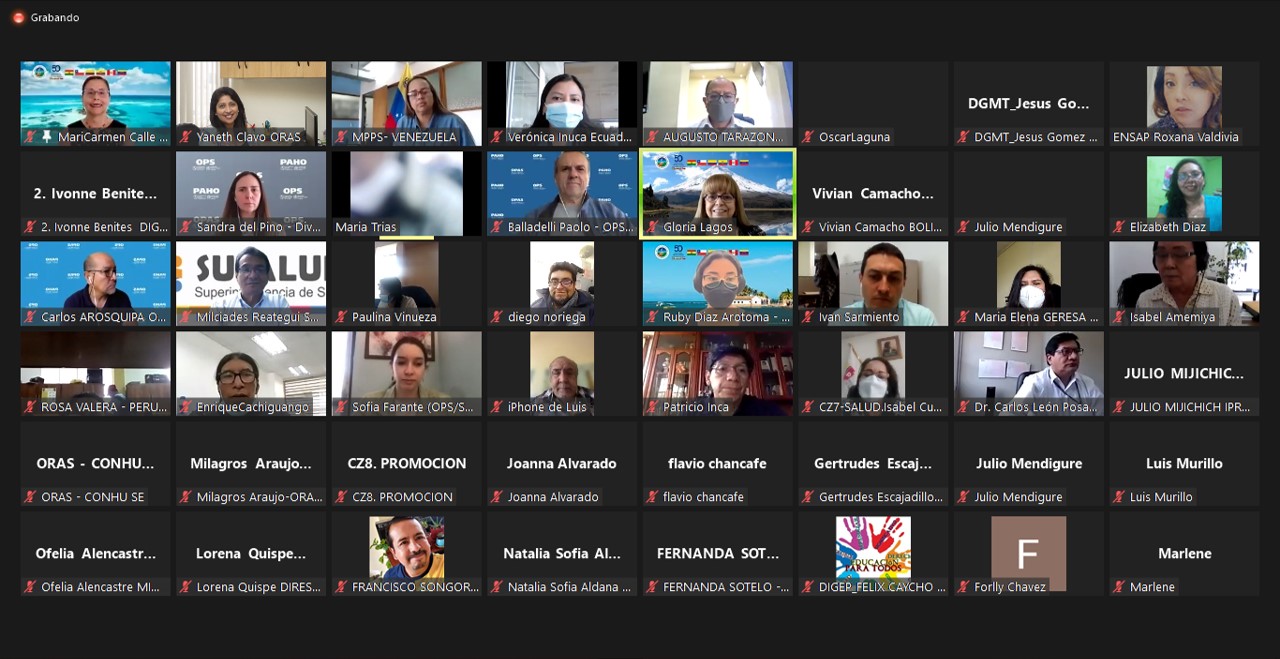Click the Grabando recording label
Screen dimensions: 1280x659
point(55,18)
